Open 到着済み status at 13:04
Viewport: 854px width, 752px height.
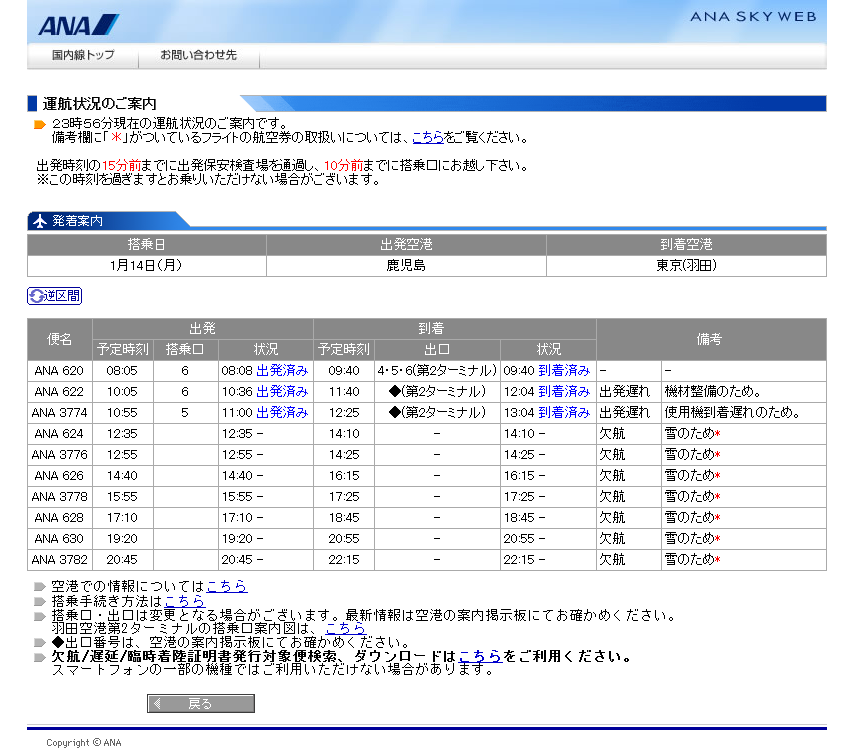[x=564, y=413]
